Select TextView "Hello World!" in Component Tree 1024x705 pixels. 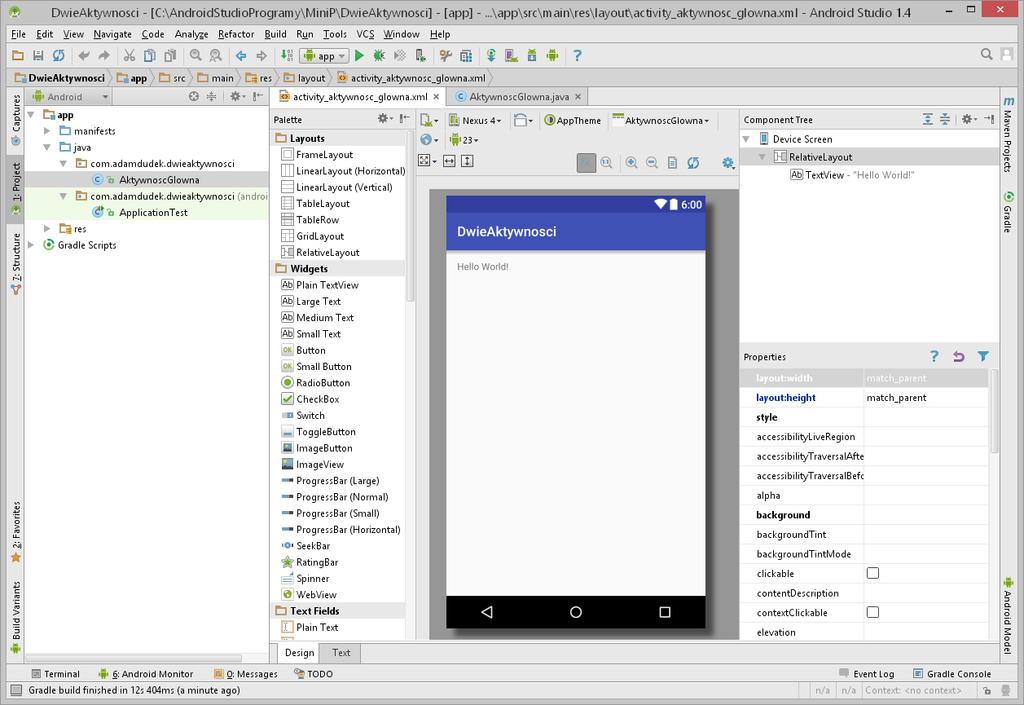point(852,175)
